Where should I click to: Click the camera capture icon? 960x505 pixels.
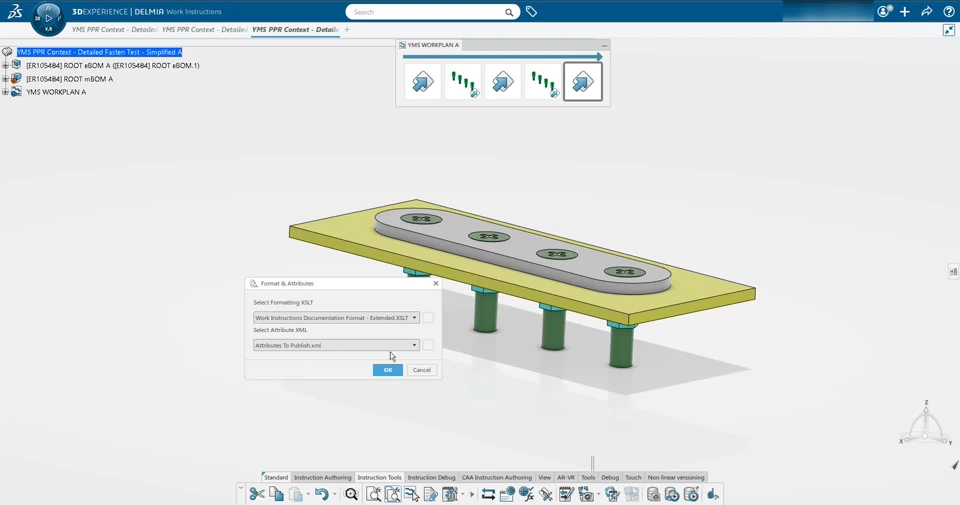[x=585, y=494]
